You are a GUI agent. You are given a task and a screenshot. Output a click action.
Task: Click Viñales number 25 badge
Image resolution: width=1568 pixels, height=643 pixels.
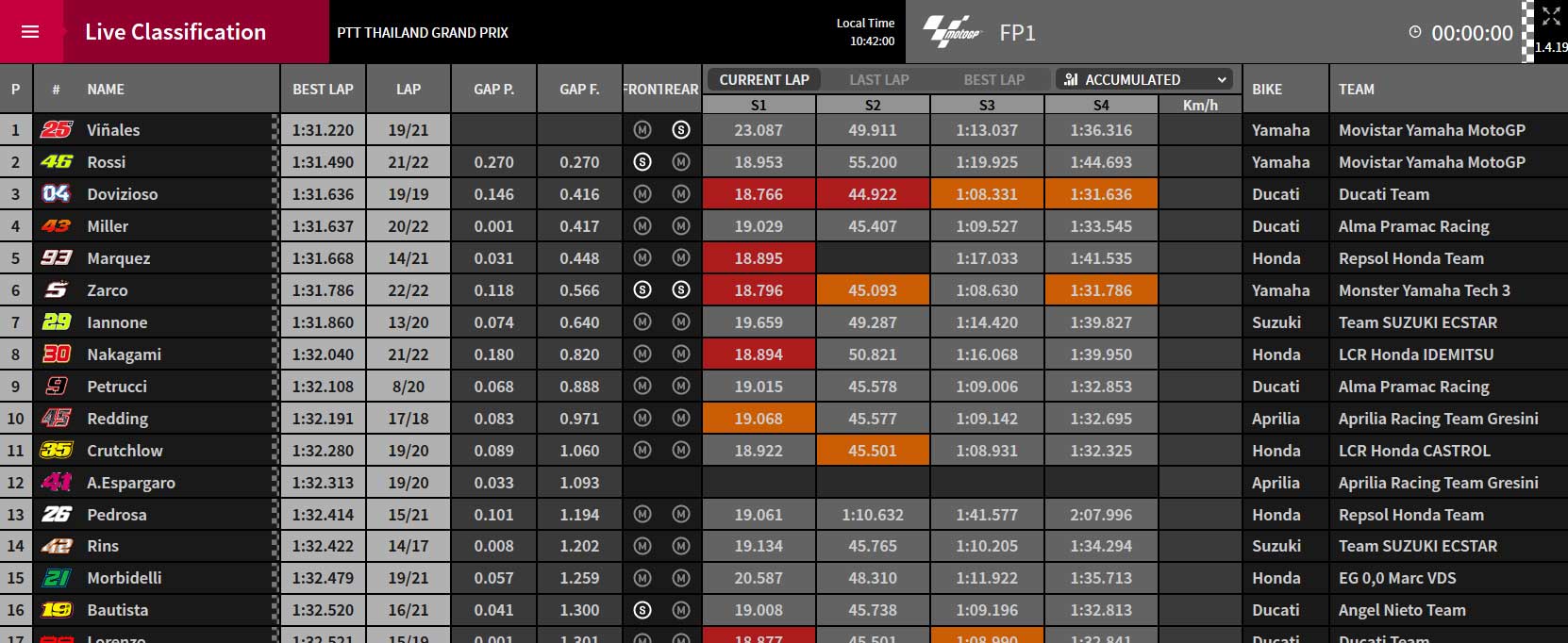[x=57, y=130]
